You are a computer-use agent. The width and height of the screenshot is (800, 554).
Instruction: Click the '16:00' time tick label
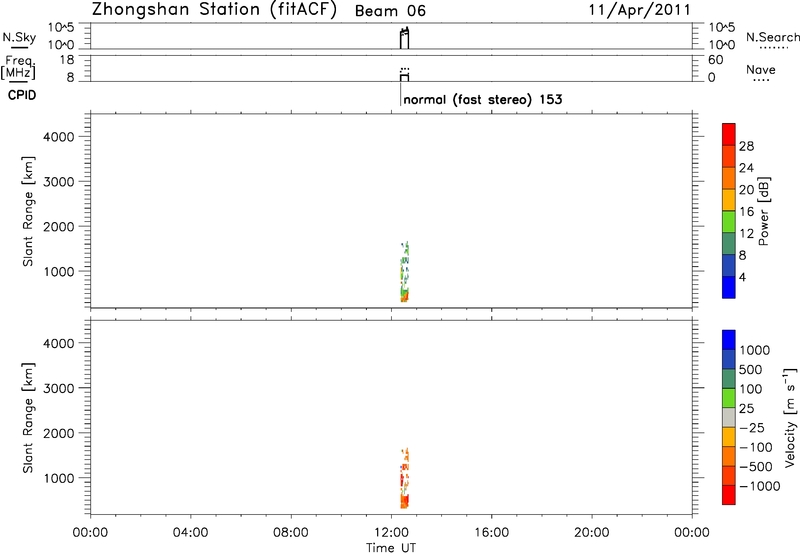coord(491,533)
